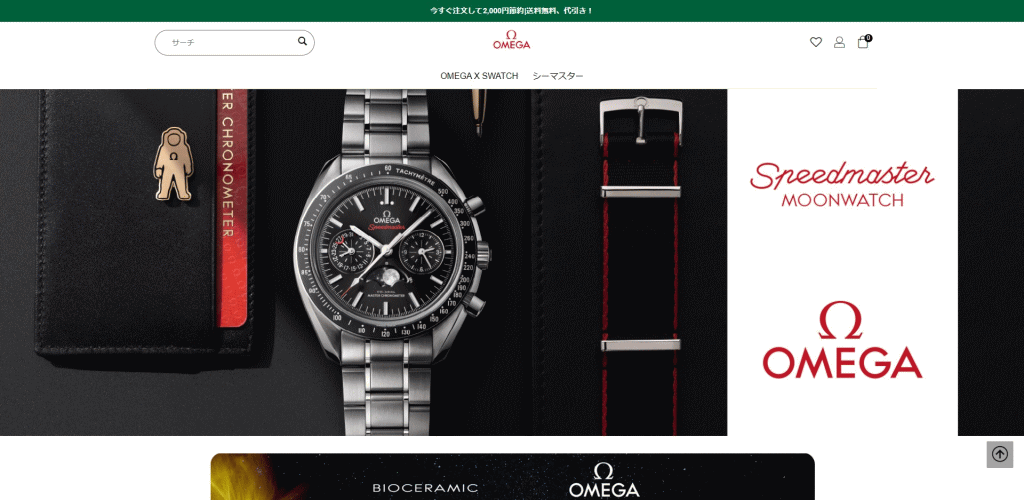This screenshot has width=1024, height=500.
Task: Click the large red Omega banner logo
Action: [x=842, y=339]
